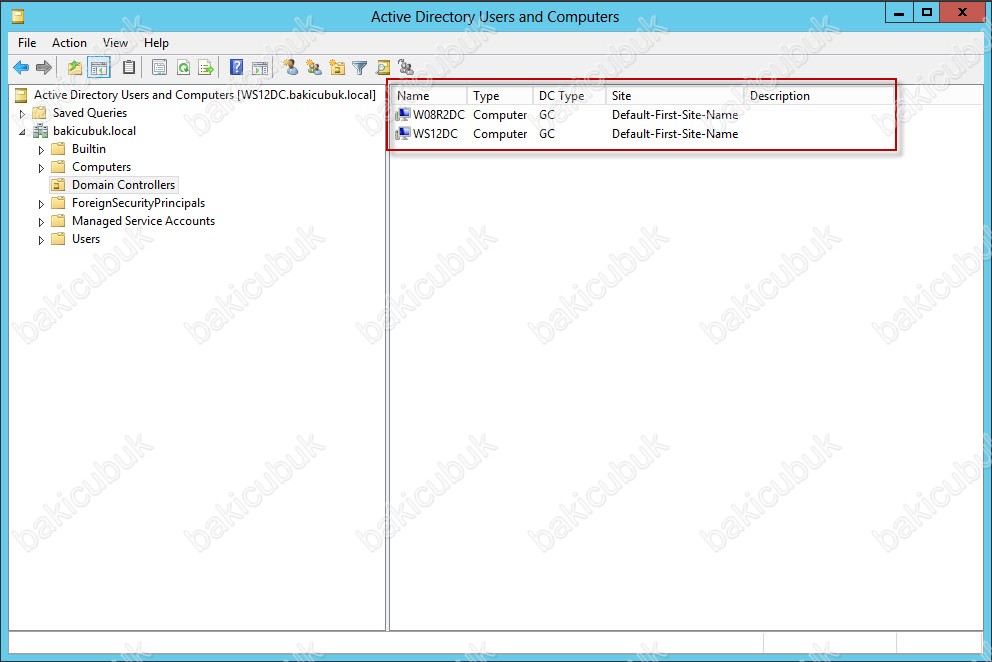Click the Forward arrow toolbar icon
Viewport: 992px width, 662px height.
click(x=44, y=67)
